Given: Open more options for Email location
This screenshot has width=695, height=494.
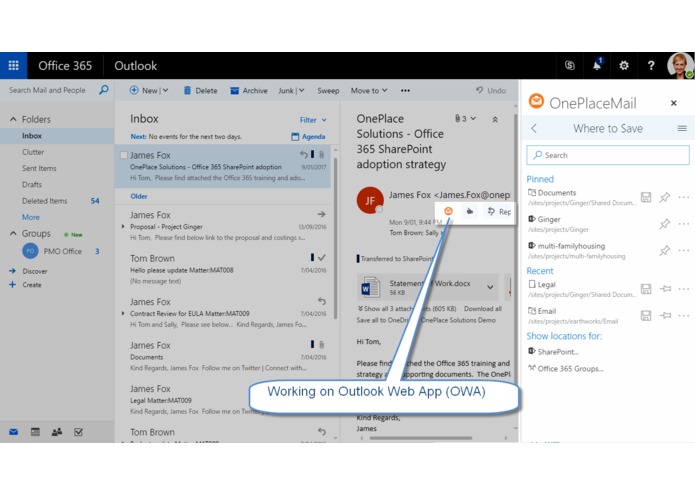Looking at the screenshot, I should coord(683,315).
